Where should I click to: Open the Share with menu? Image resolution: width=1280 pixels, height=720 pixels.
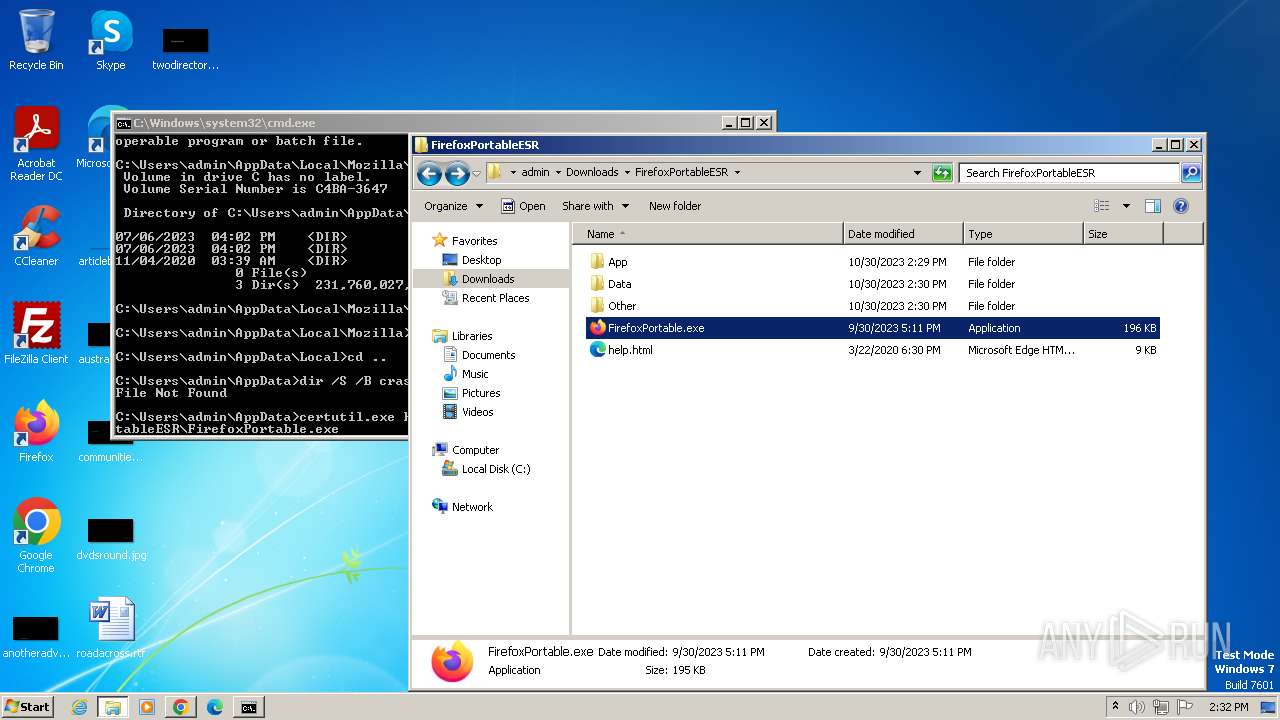[596, 206]
